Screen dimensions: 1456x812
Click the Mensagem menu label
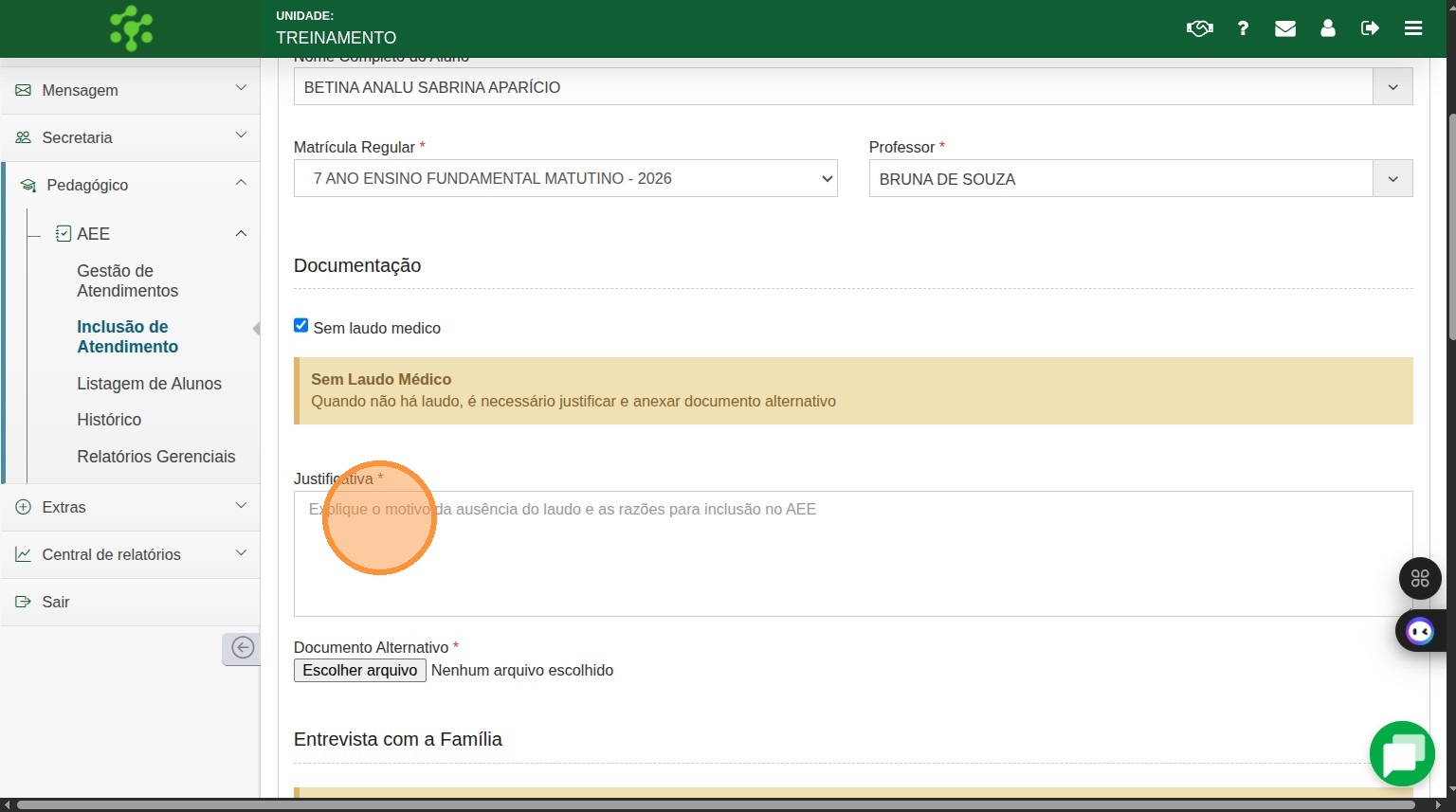click(x=81, y=90)
